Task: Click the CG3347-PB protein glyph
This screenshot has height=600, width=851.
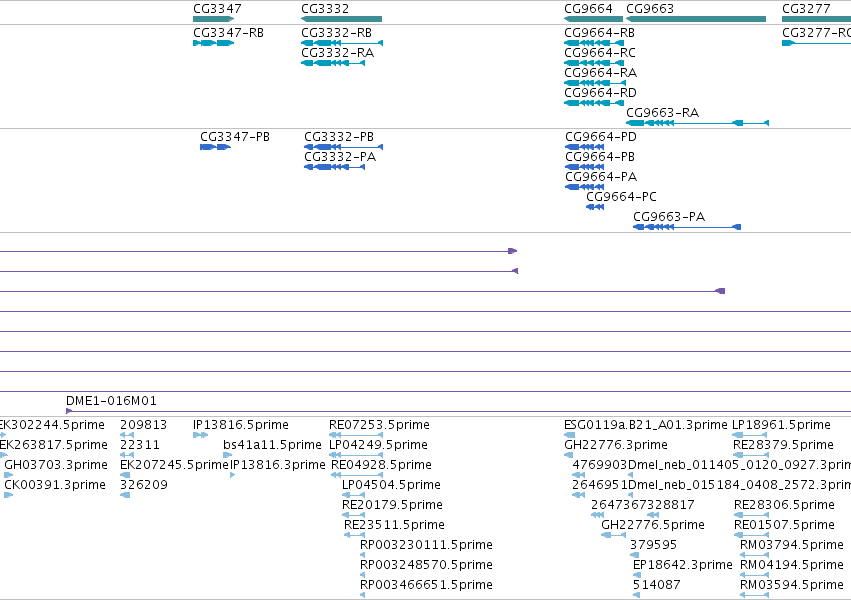Action: [215, 147]
